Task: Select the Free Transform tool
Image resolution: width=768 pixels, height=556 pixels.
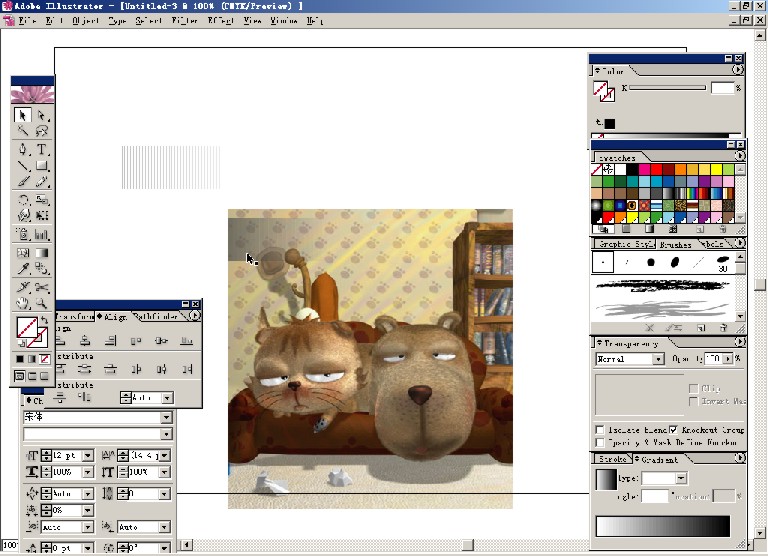Action: 42,216
